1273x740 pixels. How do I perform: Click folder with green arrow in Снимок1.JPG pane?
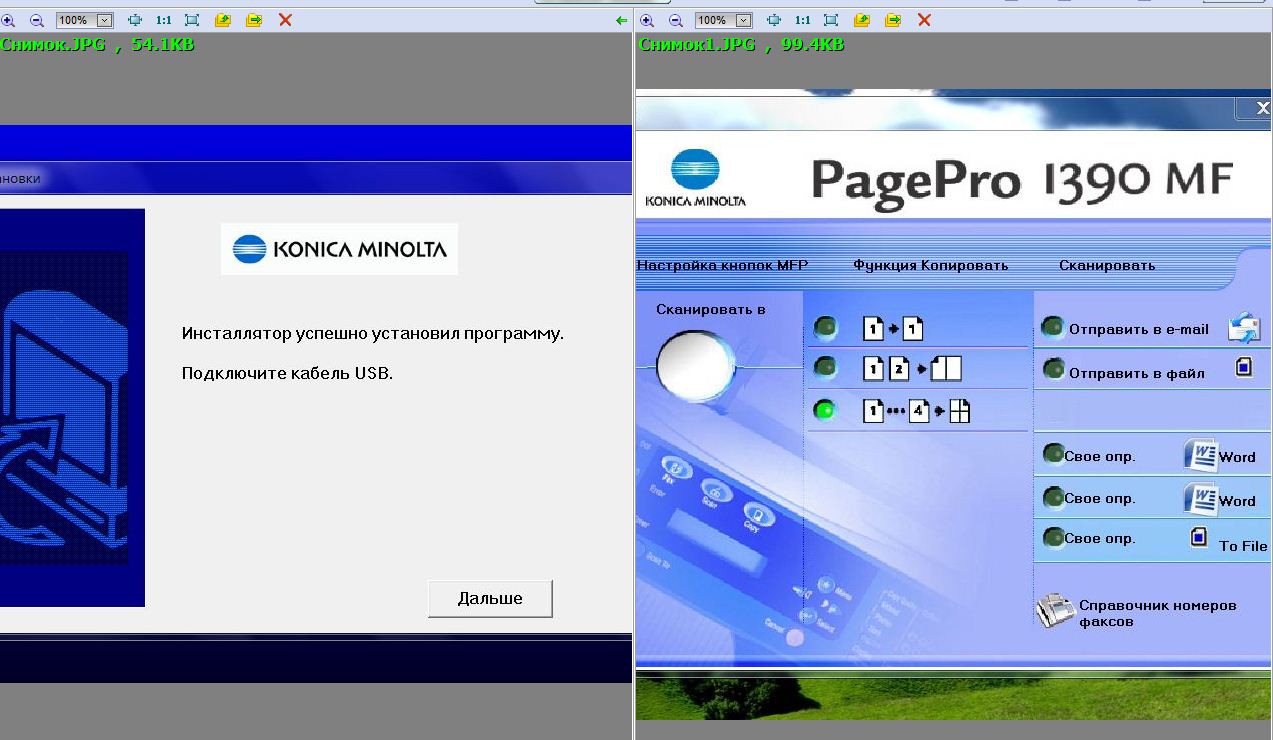[893, 20]
